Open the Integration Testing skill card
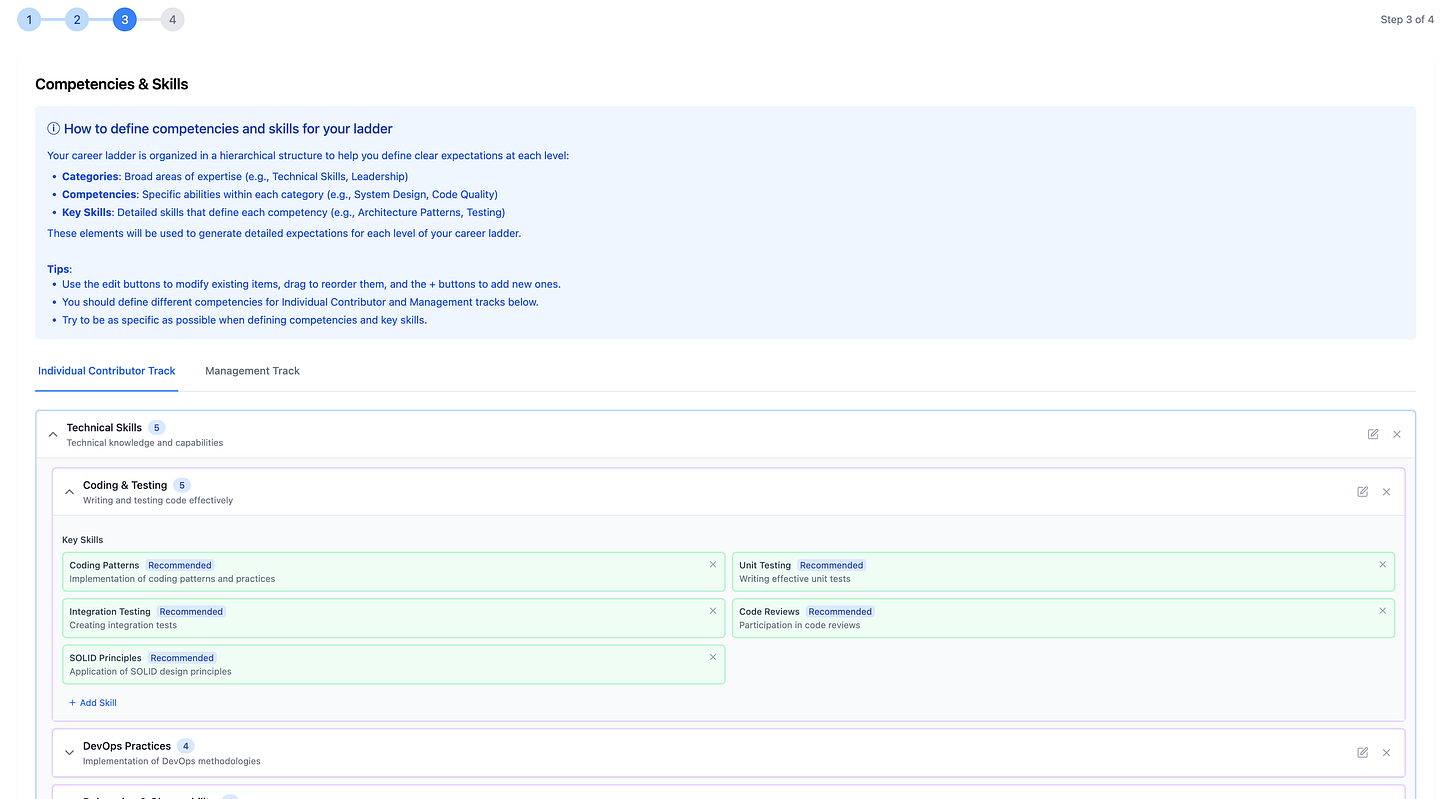 pos(393,618)
